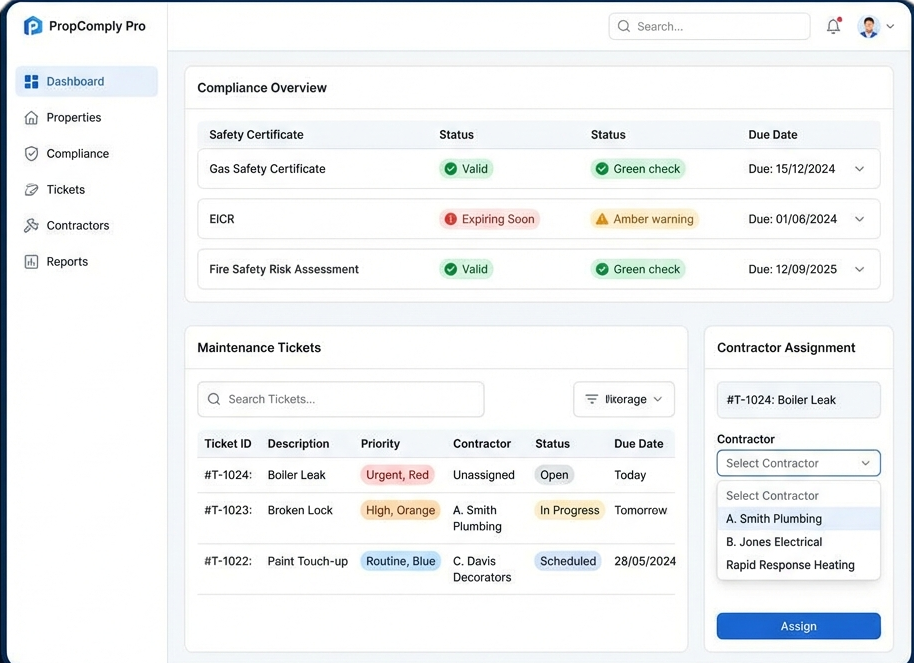Click the Urgent, Red priority badge
This screenshot has height=663, width=914.
point(397,475)
